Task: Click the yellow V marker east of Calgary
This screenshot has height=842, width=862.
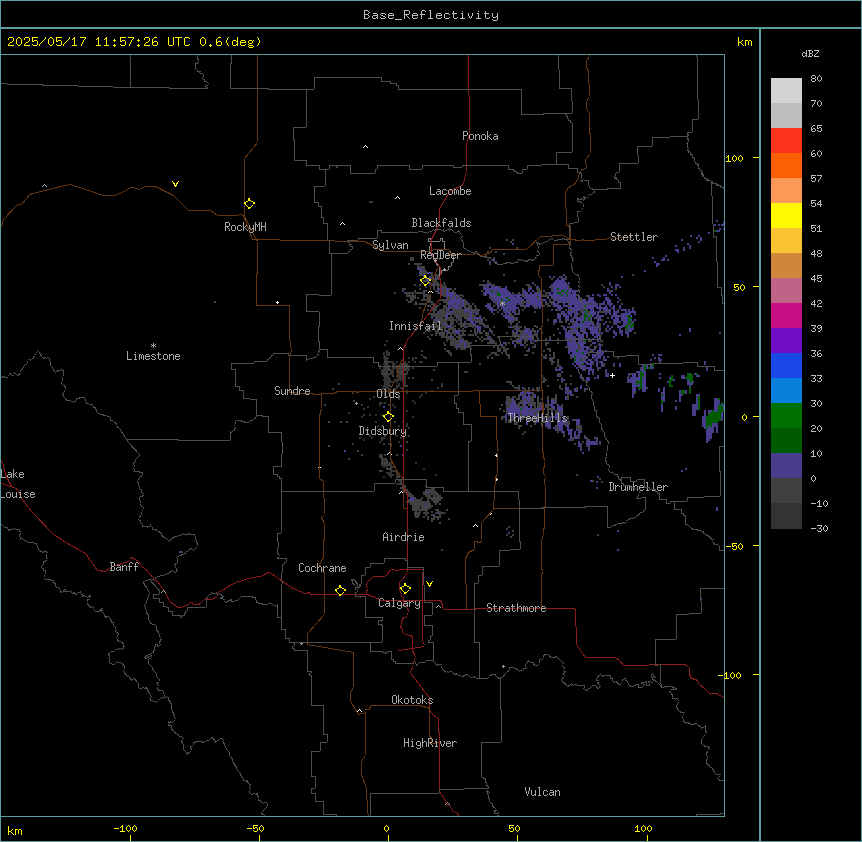Action: [429, 584]
